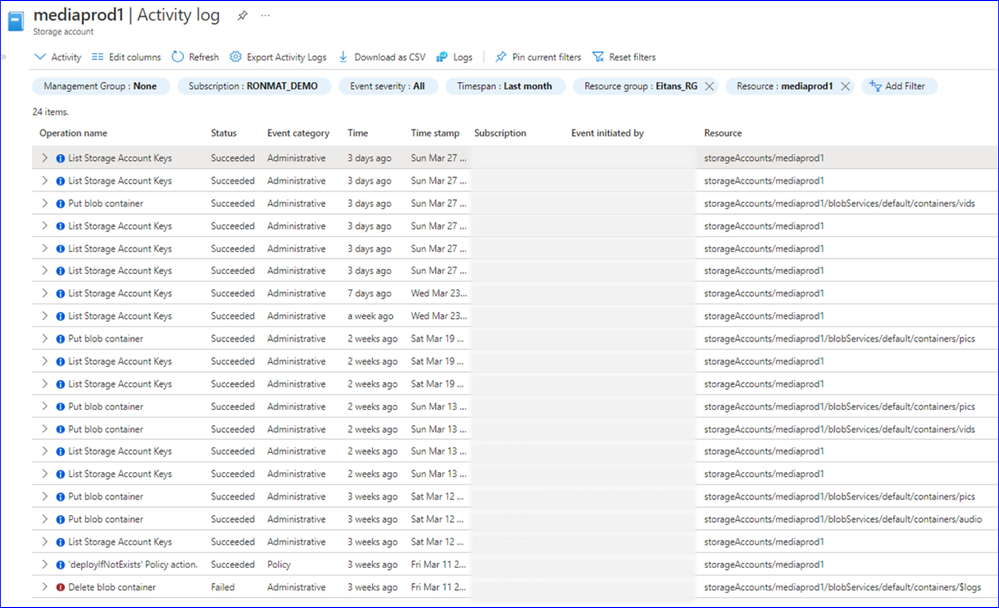Expand List Storage Account Keys 3 weeks ago row

click(x=45, y=542)
